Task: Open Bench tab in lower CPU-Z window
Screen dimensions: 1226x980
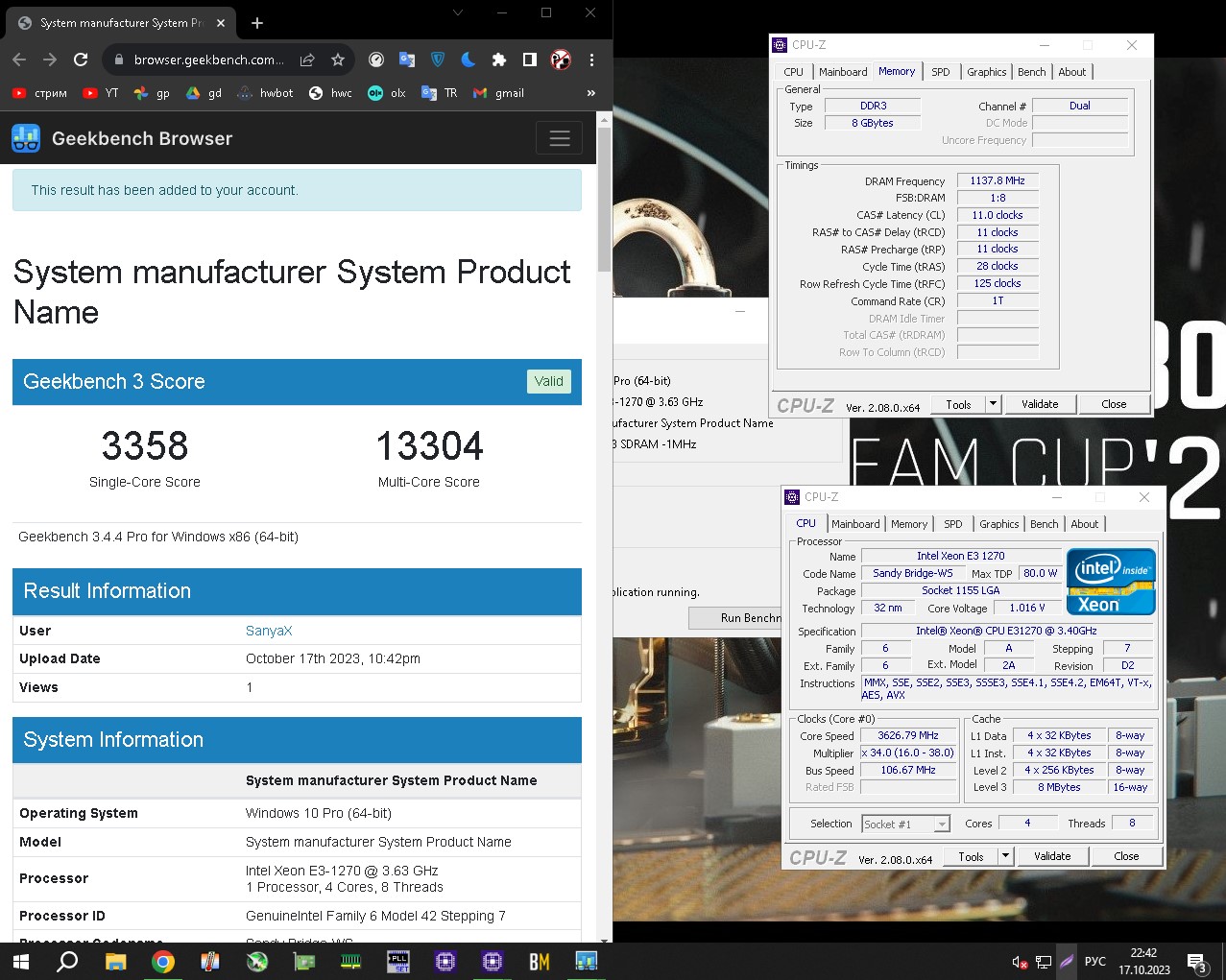Action: (1045, 524)
